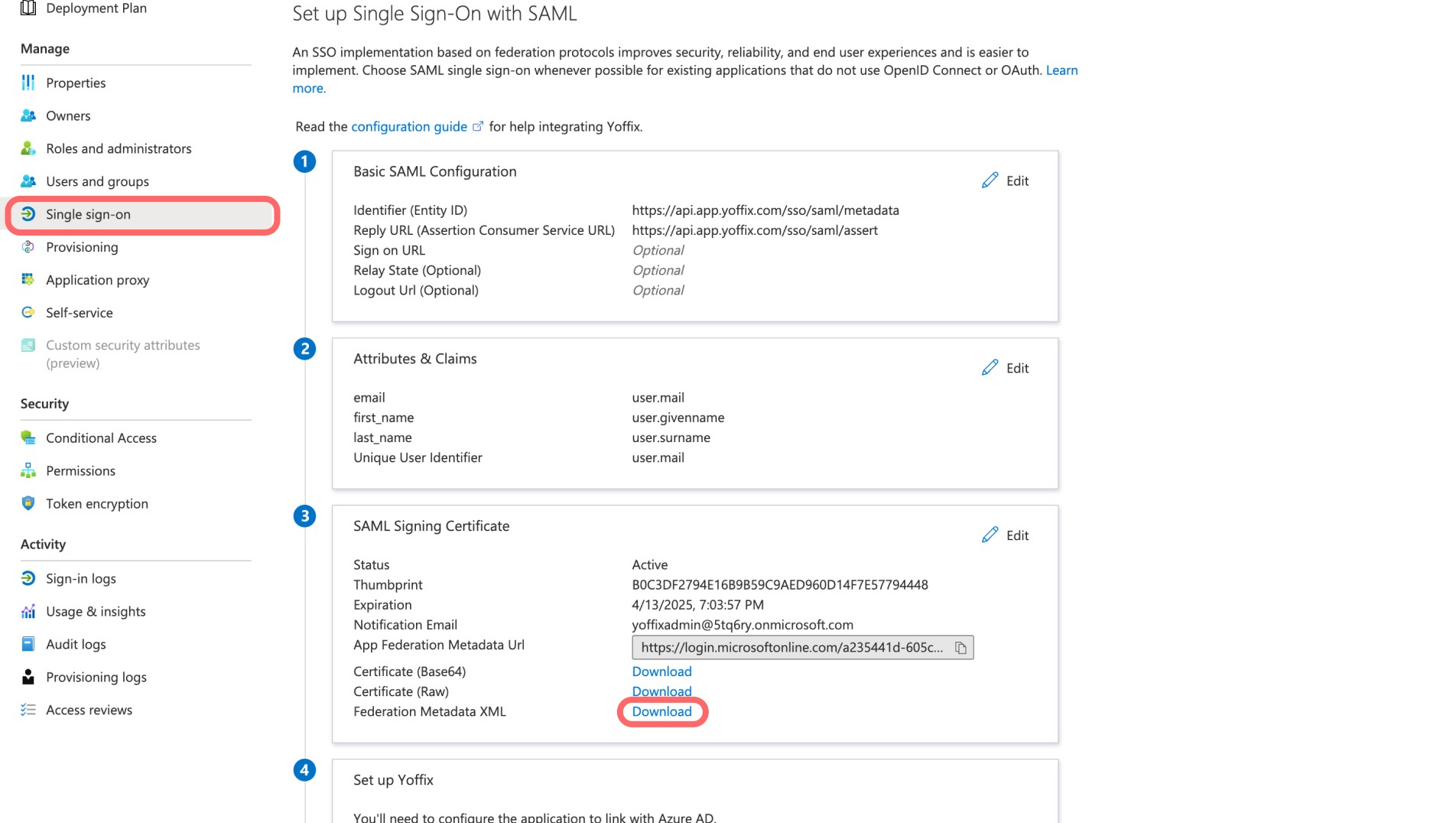Download Federation Metadata XML
Image resolution: width=1456 pixels, height=823 pixels.
coord(661,711)
